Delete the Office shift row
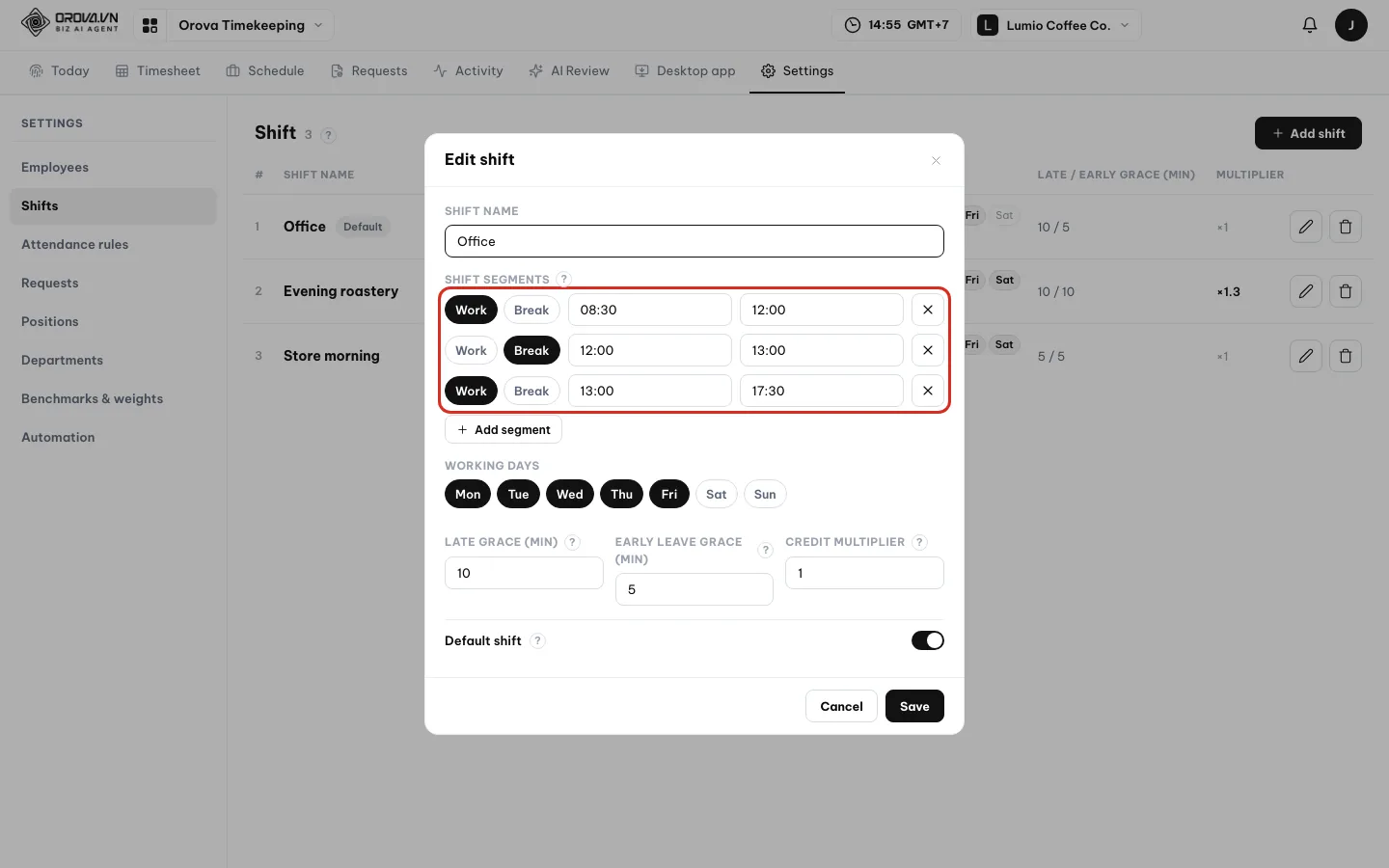This screenshot has height=868, width=1389. tap(1346, 227)
